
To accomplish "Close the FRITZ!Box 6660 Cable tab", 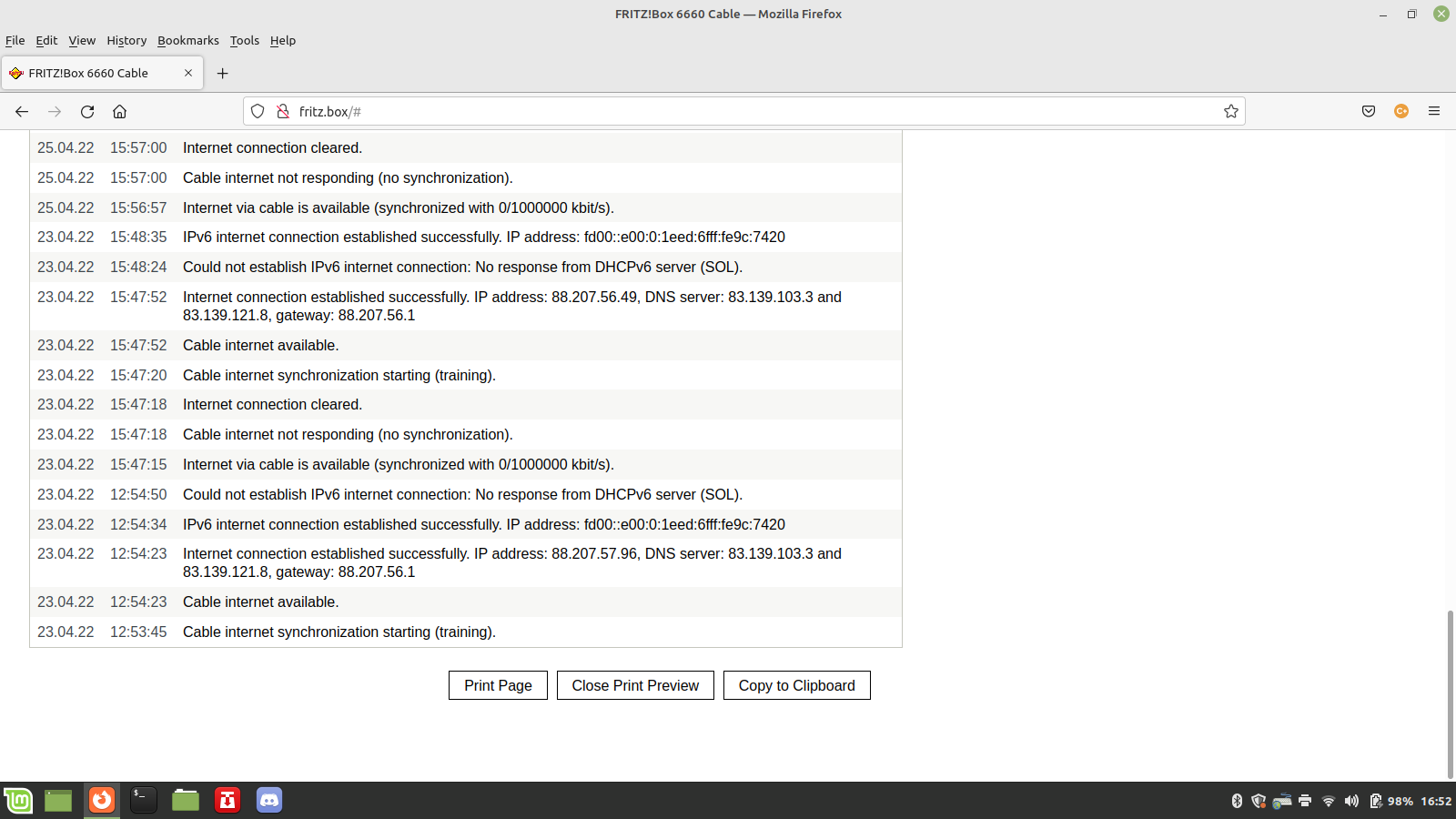I will 188,73.
